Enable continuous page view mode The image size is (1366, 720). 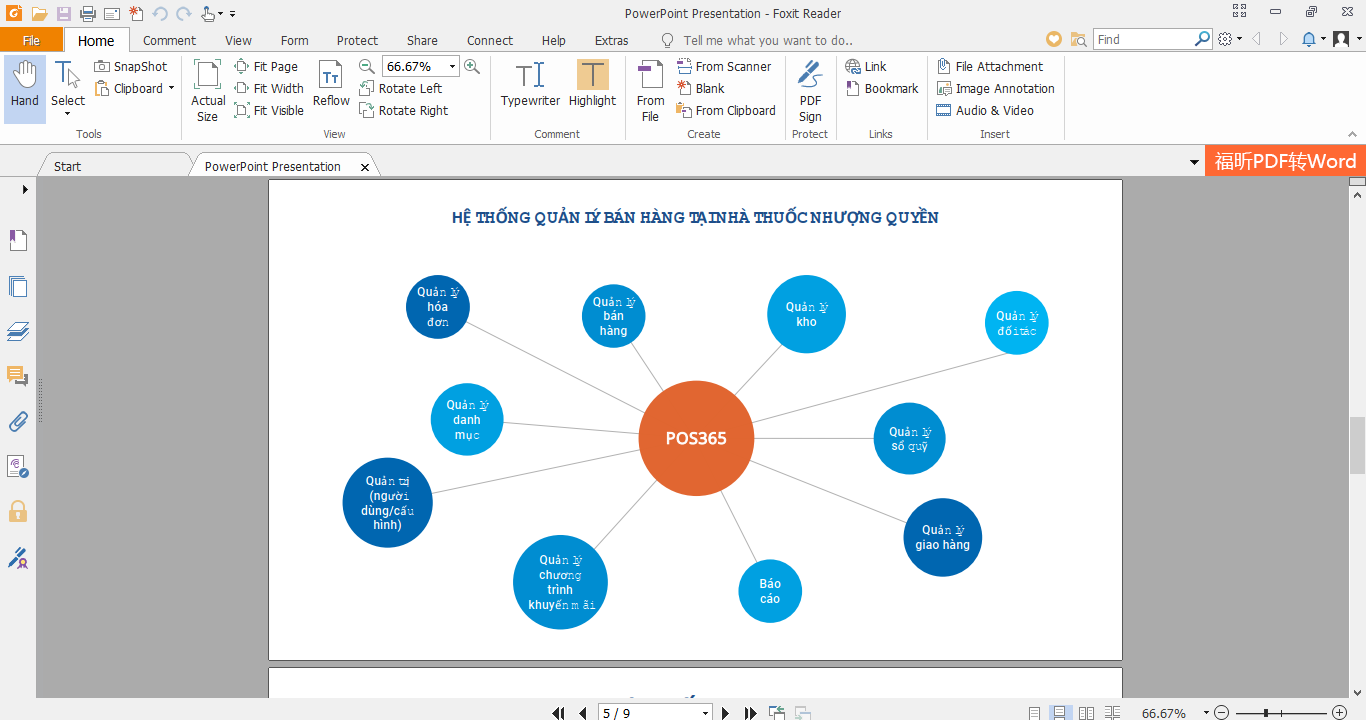[x=1061, y=713]
